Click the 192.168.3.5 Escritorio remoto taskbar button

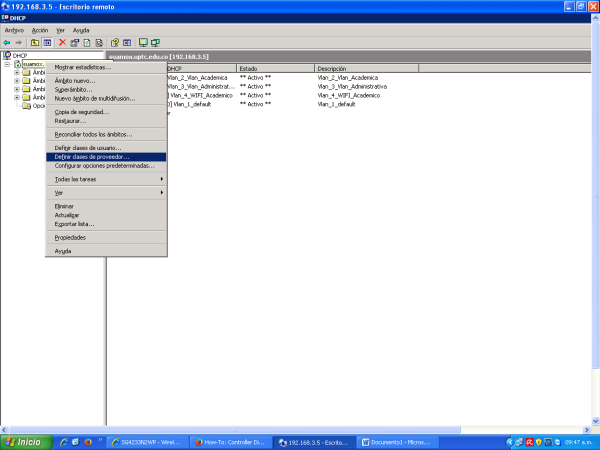point(315,442)
